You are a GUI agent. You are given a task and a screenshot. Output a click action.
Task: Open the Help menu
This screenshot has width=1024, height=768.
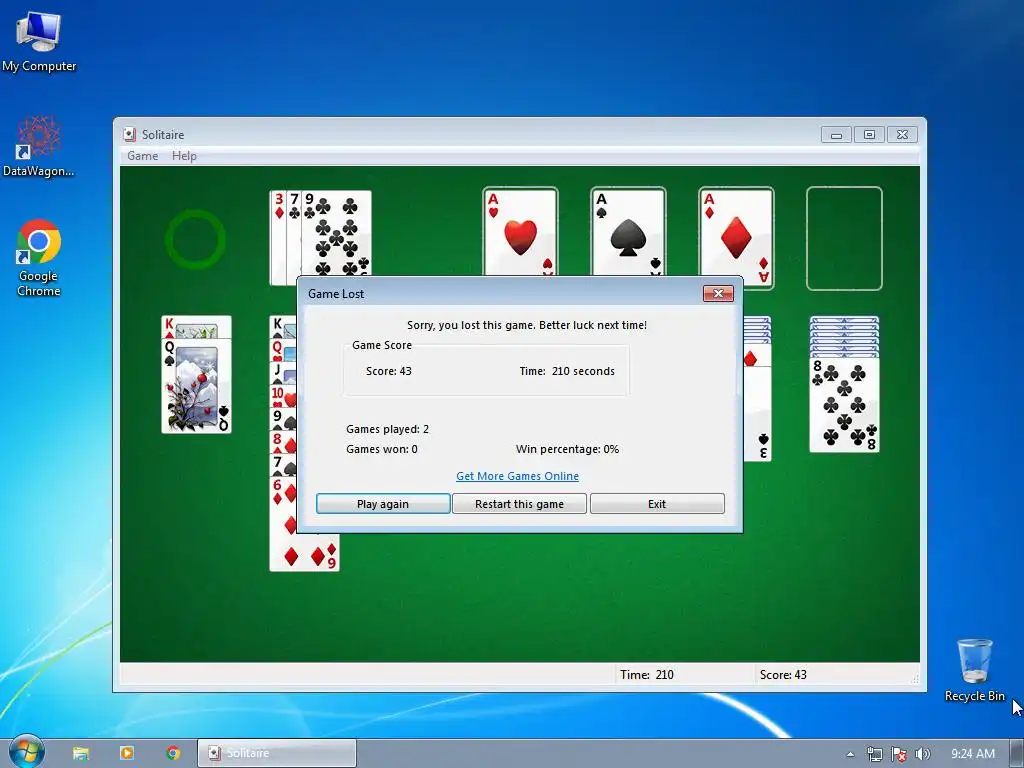point(184,155)
